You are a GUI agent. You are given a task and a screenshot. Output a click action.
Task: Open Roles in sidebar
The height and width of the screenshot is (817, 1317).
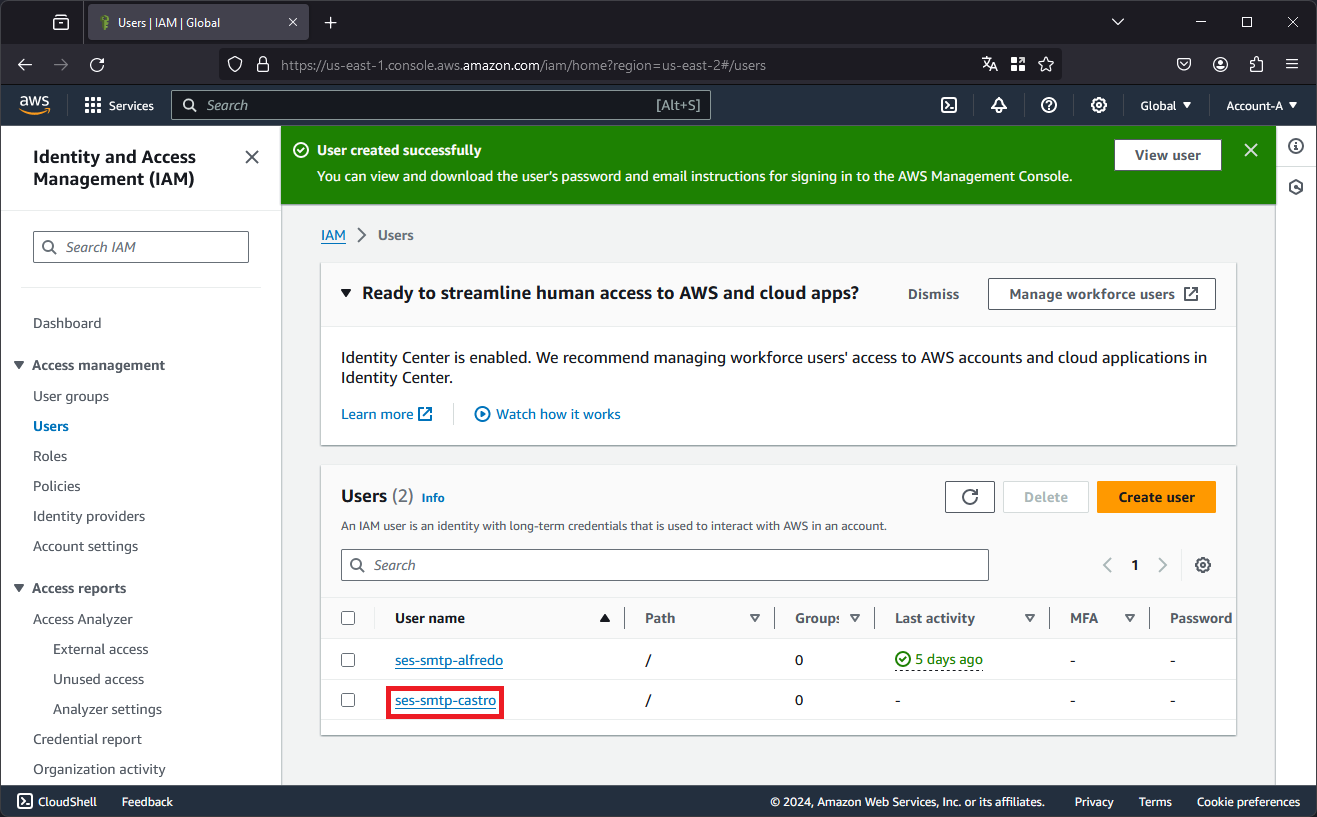[x=50, y=456]
